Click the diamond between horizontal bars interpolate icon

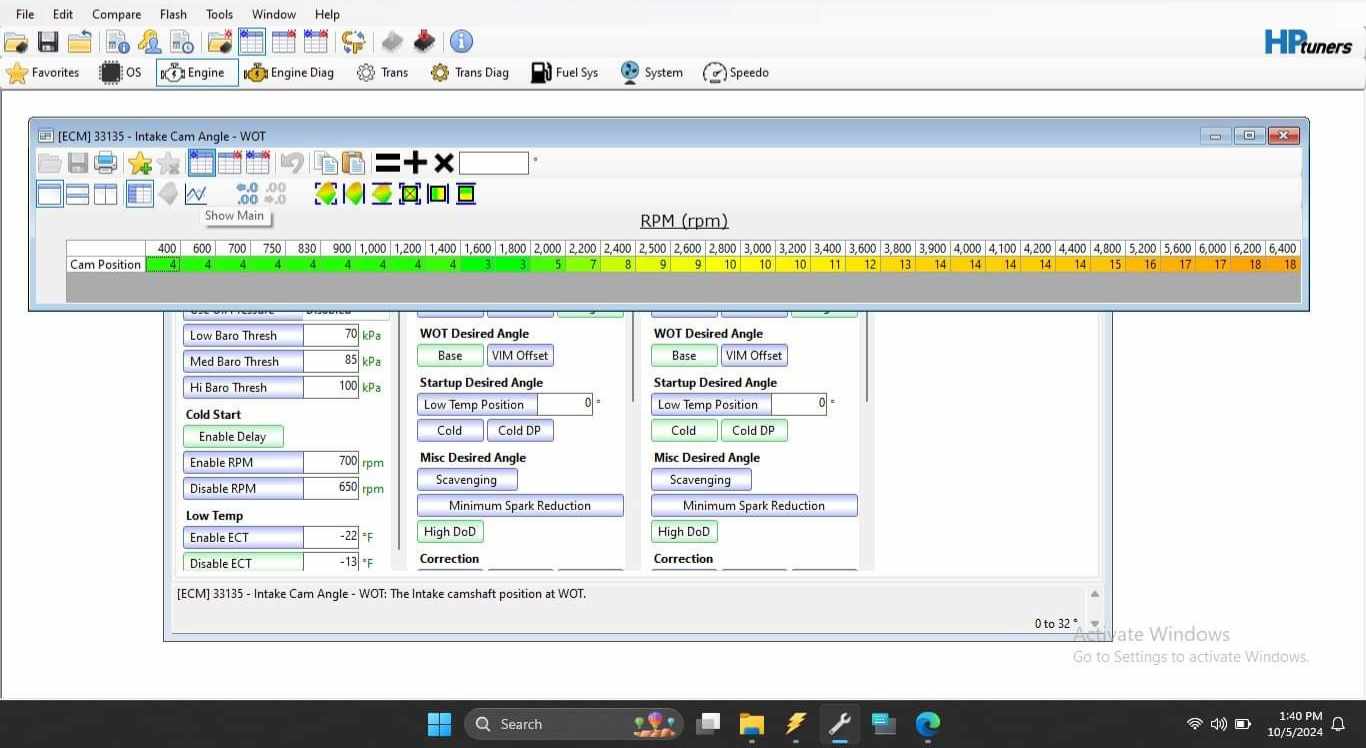[x=382, y=194]
